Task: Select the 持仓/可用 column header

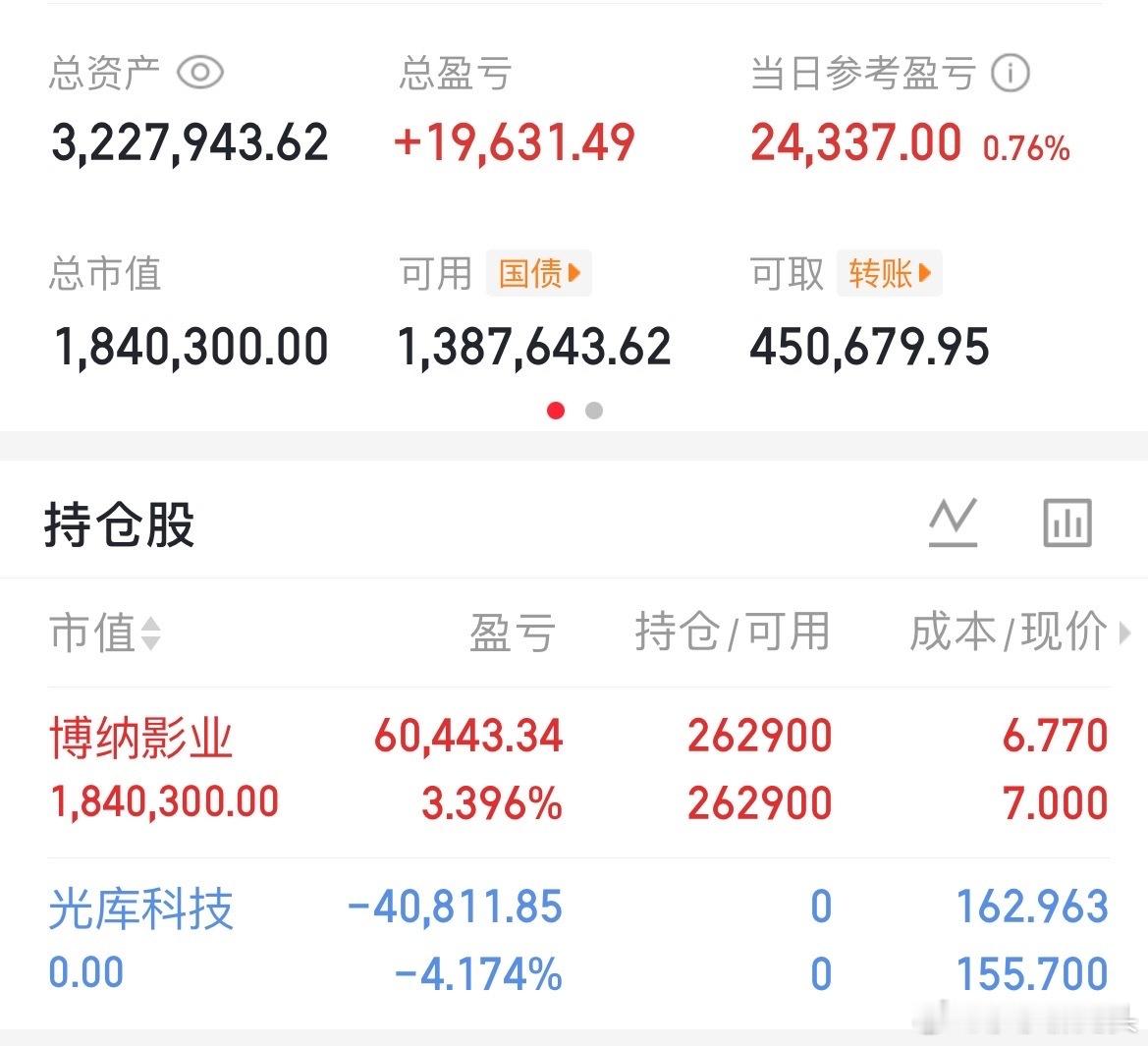Action: [734, 633]
